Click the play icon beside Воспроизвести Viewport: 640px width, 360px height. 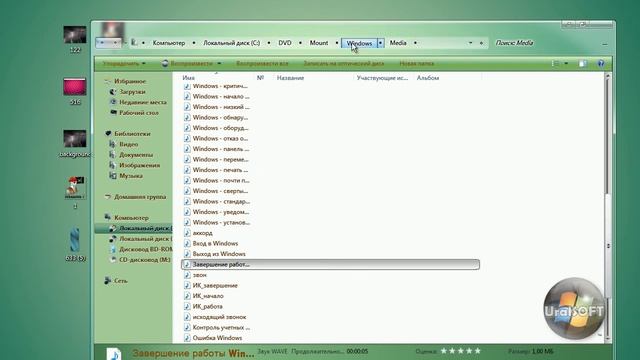pyautogui.click(x=165, y=63)
